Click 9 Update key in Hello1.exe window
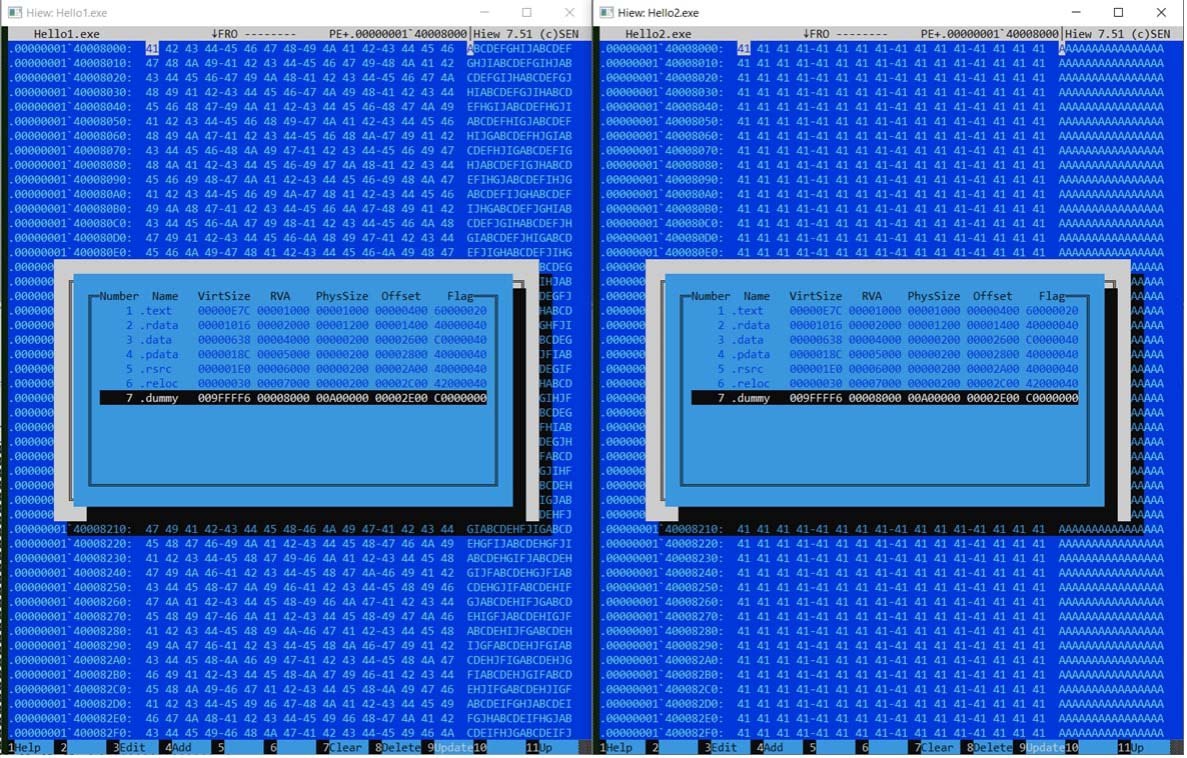 pos(449,747)
